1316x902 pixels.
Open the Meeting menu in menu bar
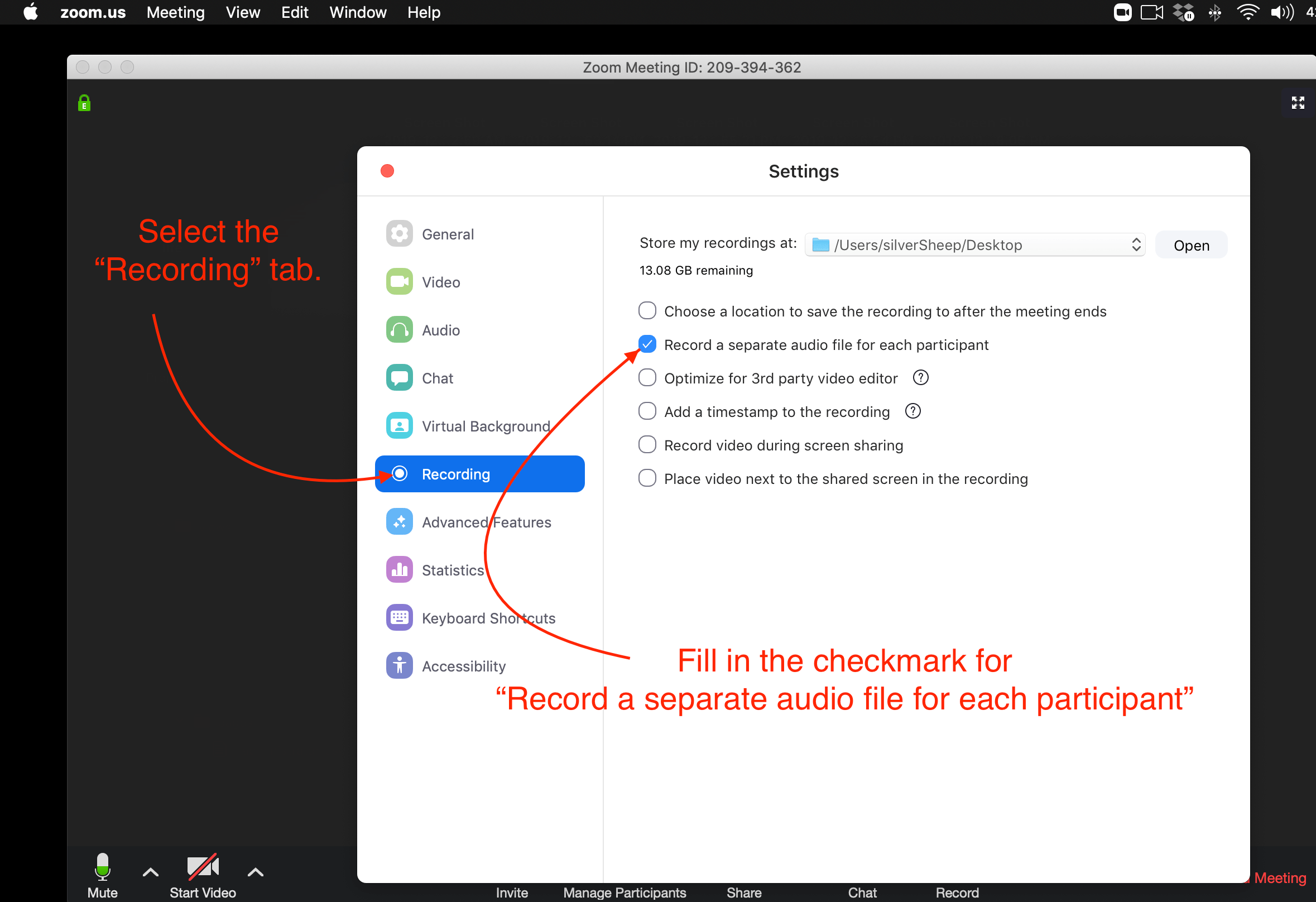(175, 12)
